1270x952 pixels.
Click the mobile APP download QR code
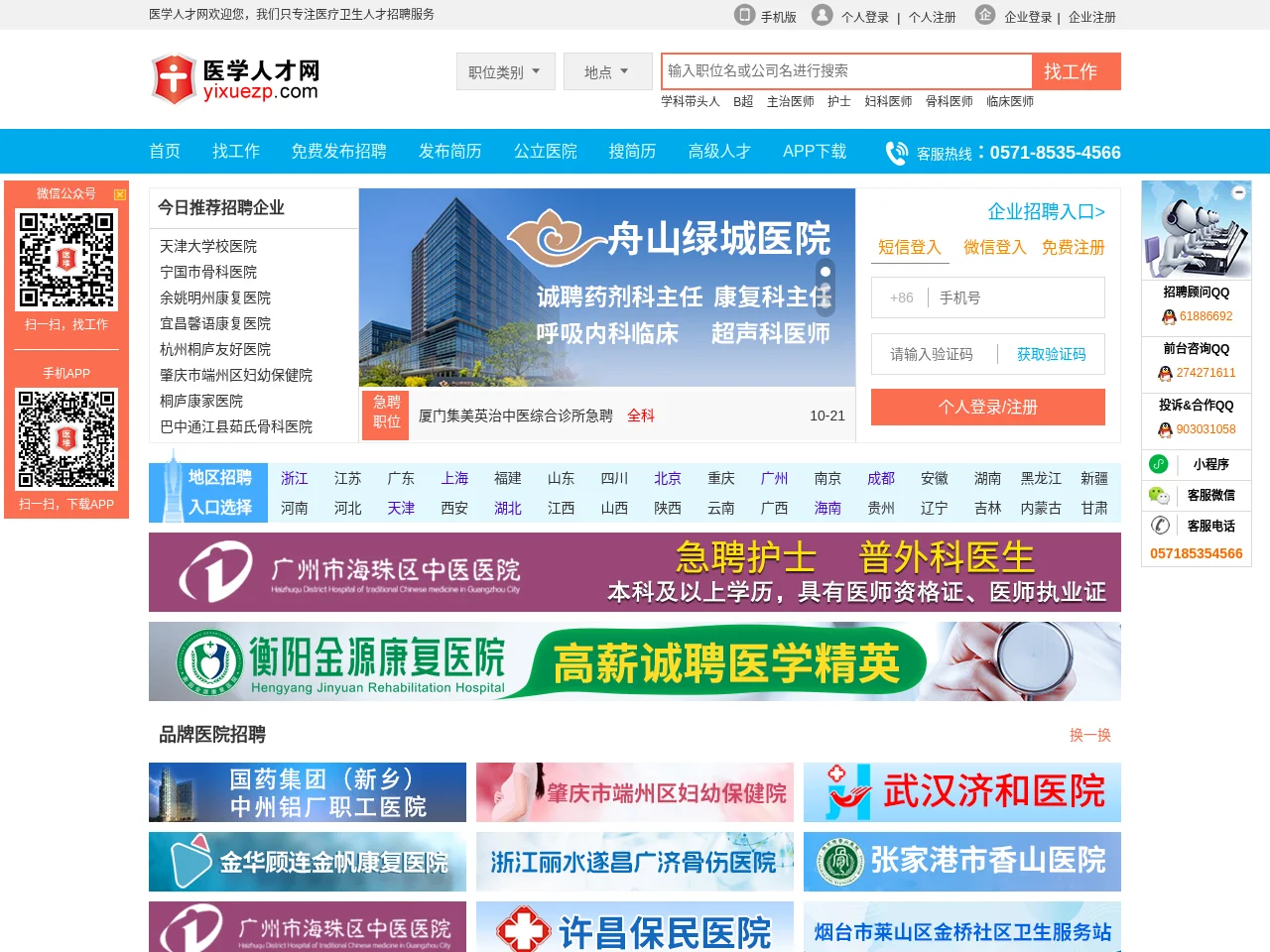pos(66,439)
